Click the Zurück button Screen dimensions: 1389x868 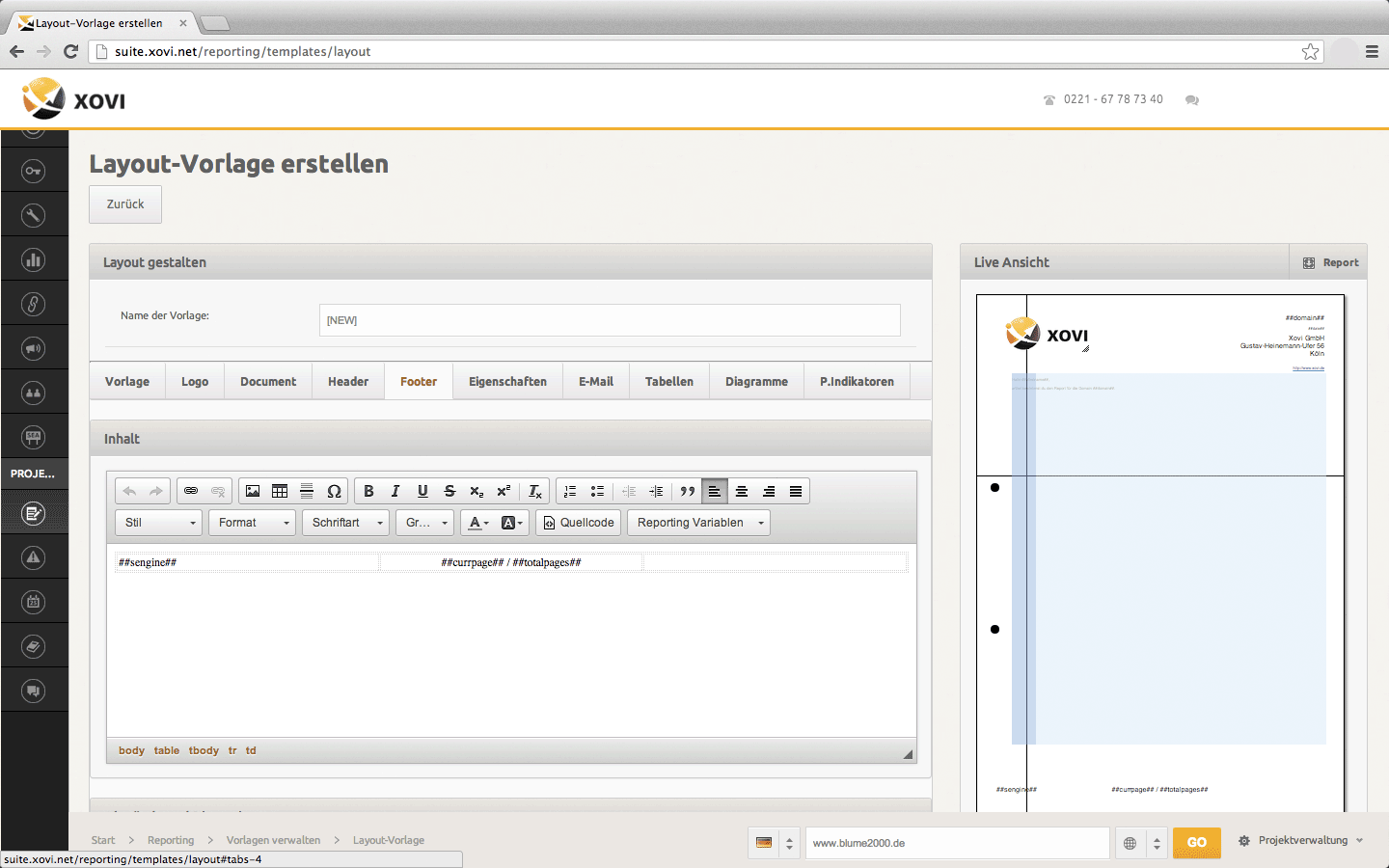point(125,204)
